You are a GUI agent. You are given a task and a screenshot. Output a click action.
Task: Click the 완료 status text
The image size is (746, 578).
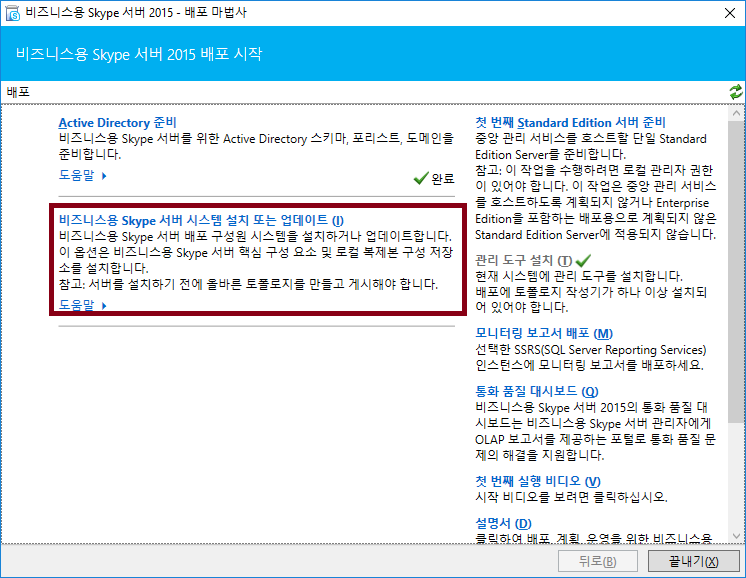coord(443,179)
